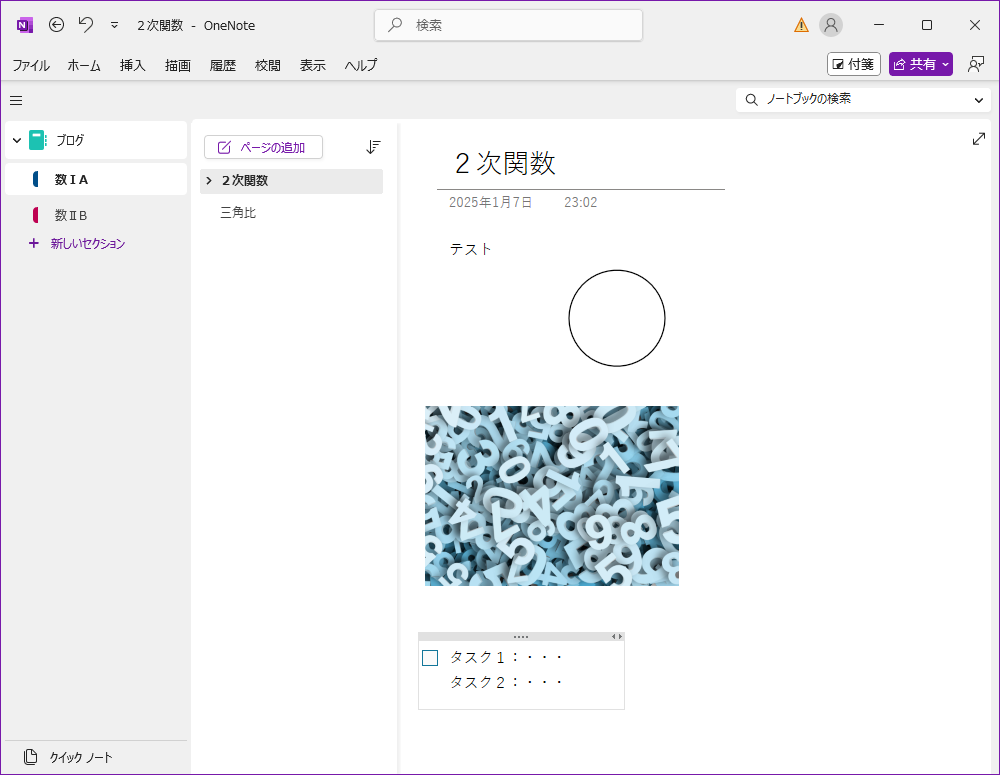
Task: Expand page to full view with arrow icon
Action: [978, 139]
